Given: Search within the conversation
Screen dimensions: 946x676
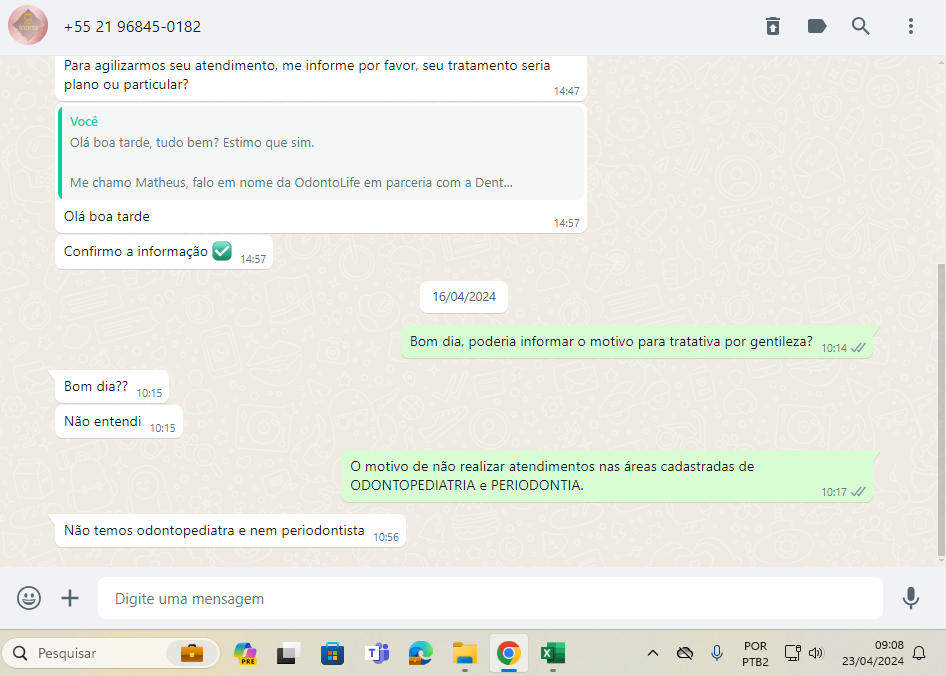Looking at the screenshot, I should [x=860, y=26].
